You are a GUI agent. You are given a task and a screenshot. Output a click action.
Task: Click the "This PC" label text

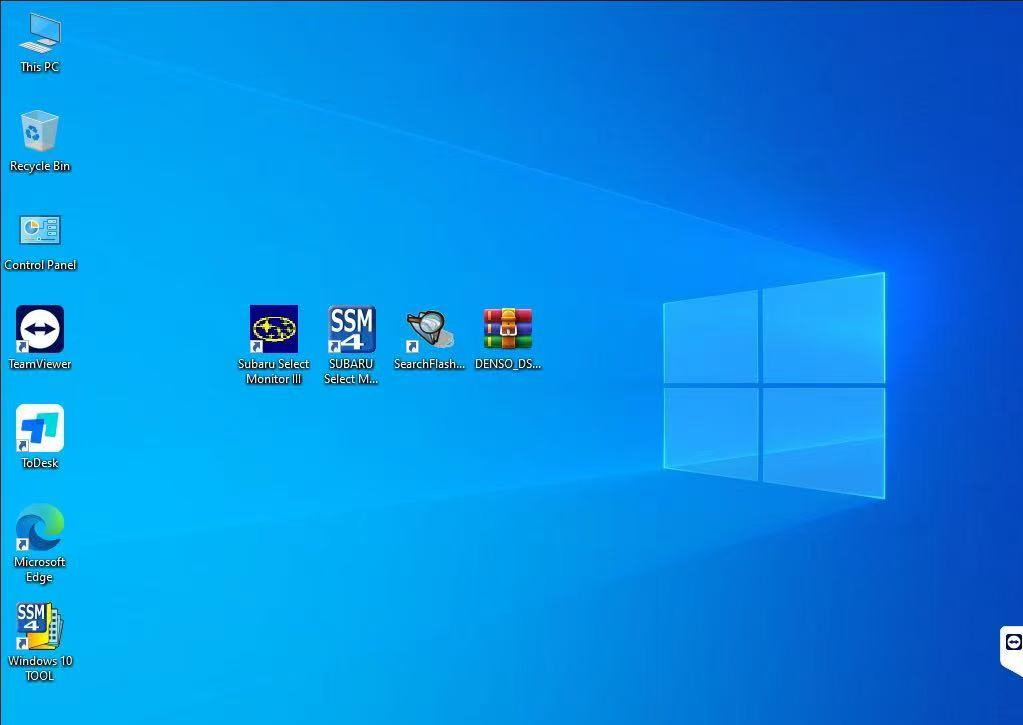click(40, 67)
